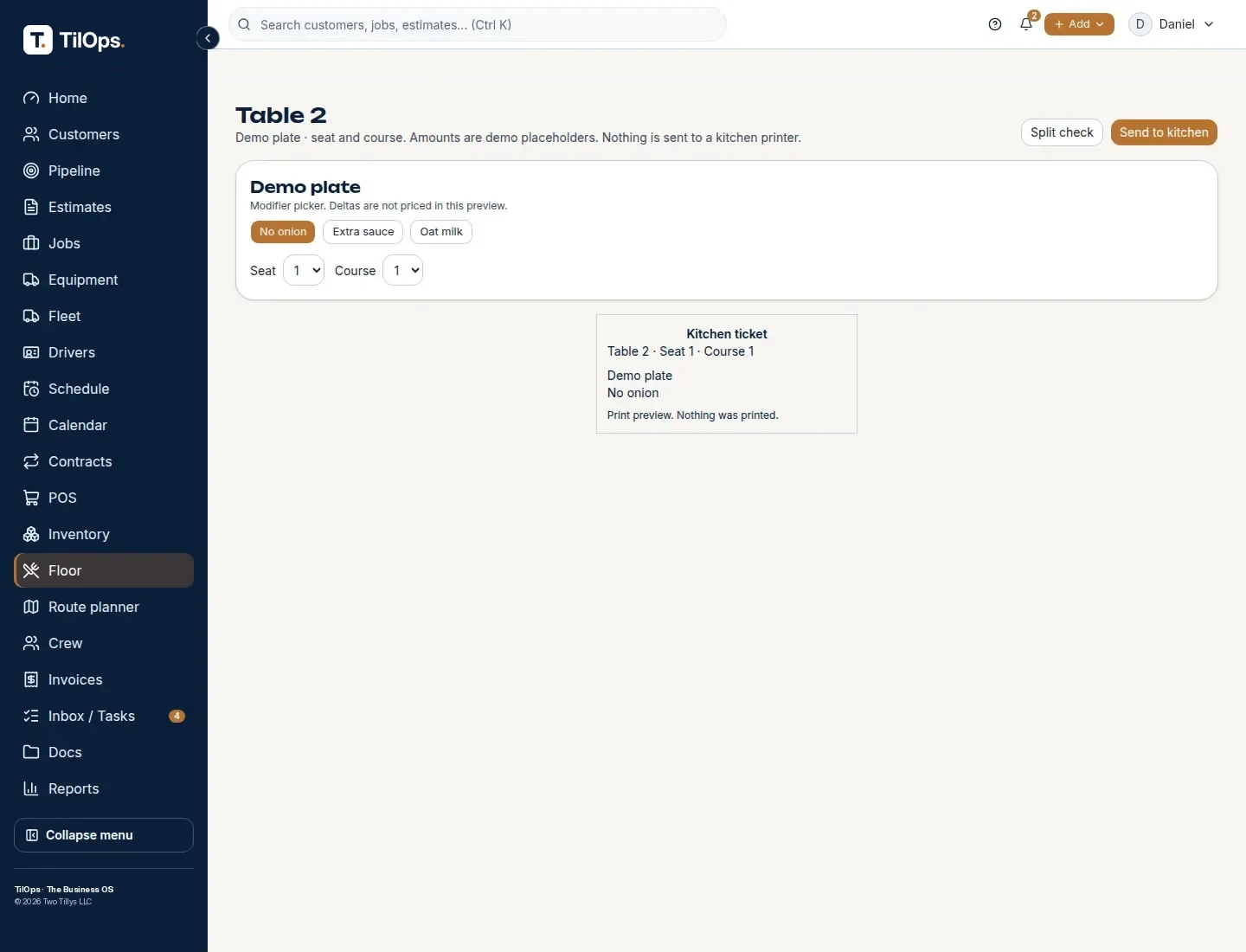
Task: Click the Estimates document icon
Action: coord(31,207)
